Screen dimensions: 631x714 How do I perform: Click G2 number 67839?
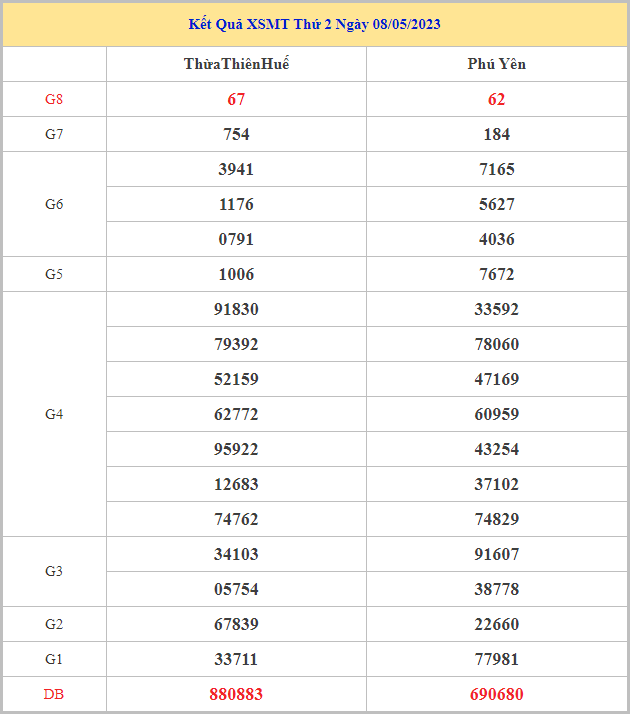(236, 624)
